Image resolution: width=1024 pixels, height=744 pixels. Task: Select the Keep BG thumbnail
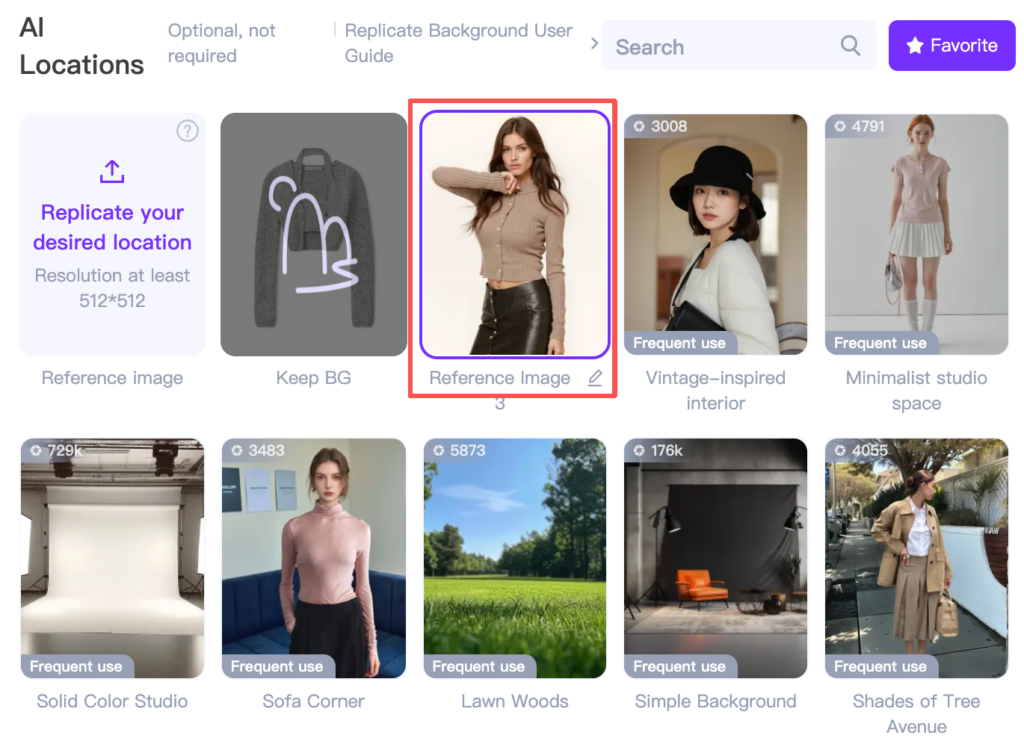(313, 234)
